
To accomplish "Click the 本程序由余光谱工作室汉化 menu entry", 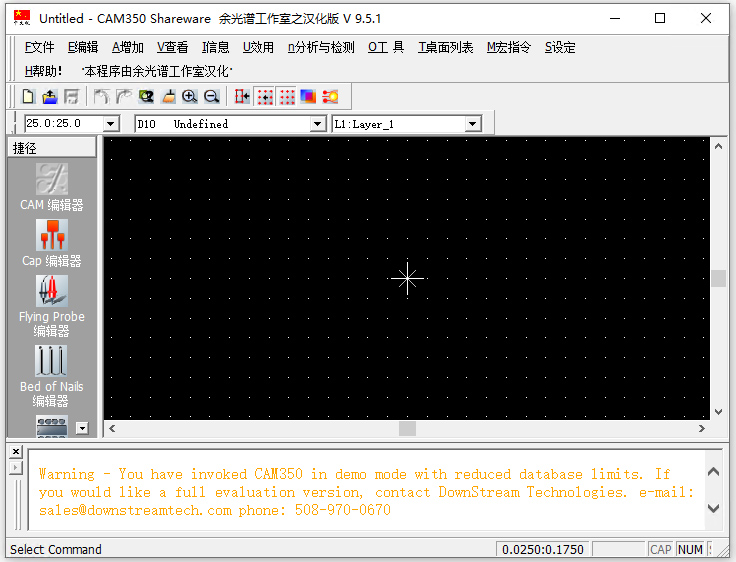I will coord(157,71).
